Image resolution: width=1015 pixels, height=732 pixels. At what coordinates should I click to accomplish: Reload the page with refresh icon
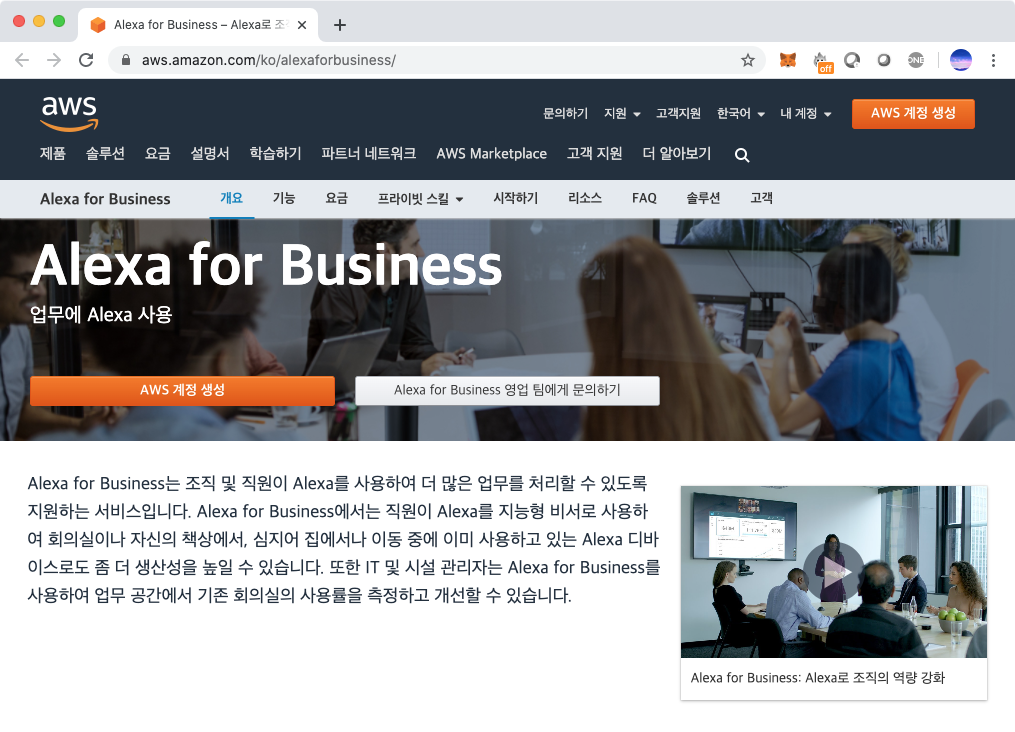[x=86, y=60]
